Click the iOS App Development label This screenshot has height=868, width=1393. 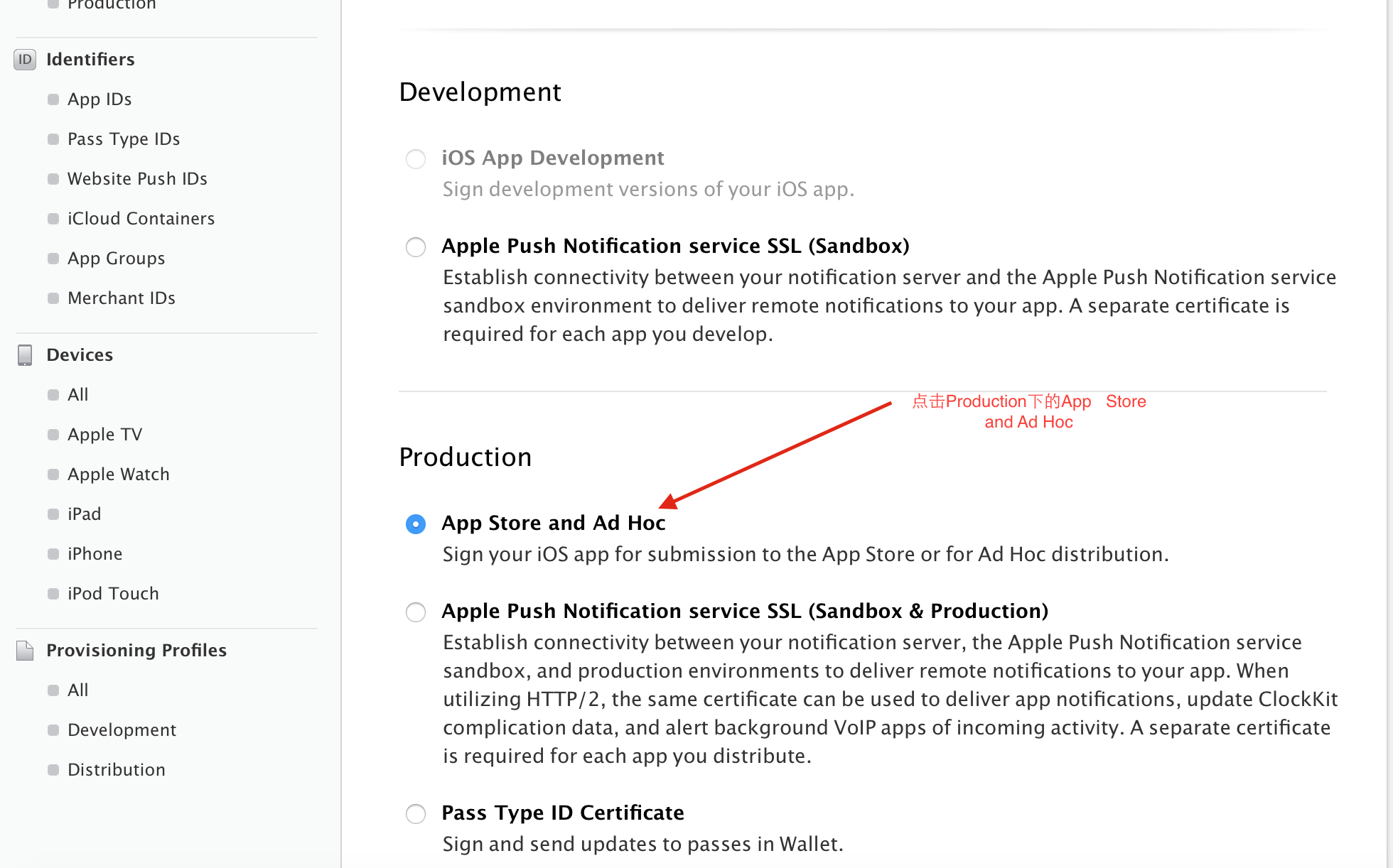pos(553,158)
